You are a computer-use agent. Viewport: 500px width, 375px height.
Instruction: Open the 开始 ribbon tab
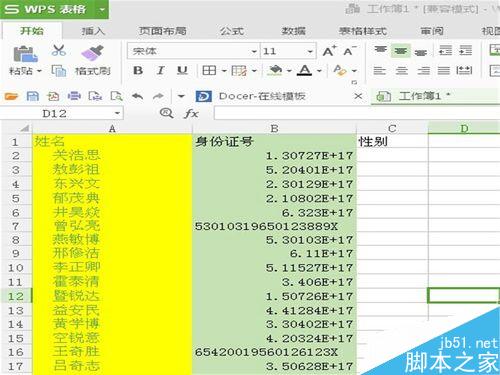(x=32, y=31)
